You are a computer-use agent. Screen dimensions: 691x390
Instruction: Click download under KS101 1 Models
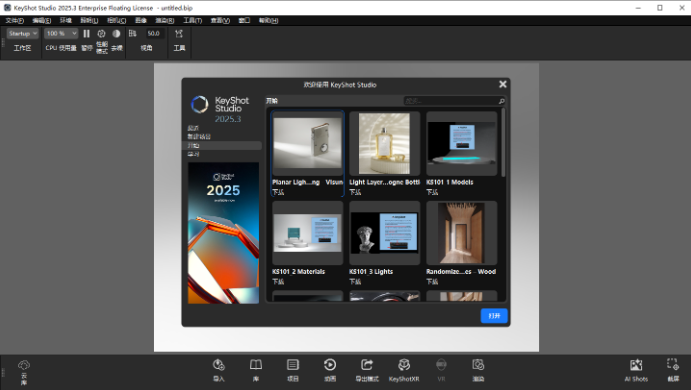click(x=432, y=192)
